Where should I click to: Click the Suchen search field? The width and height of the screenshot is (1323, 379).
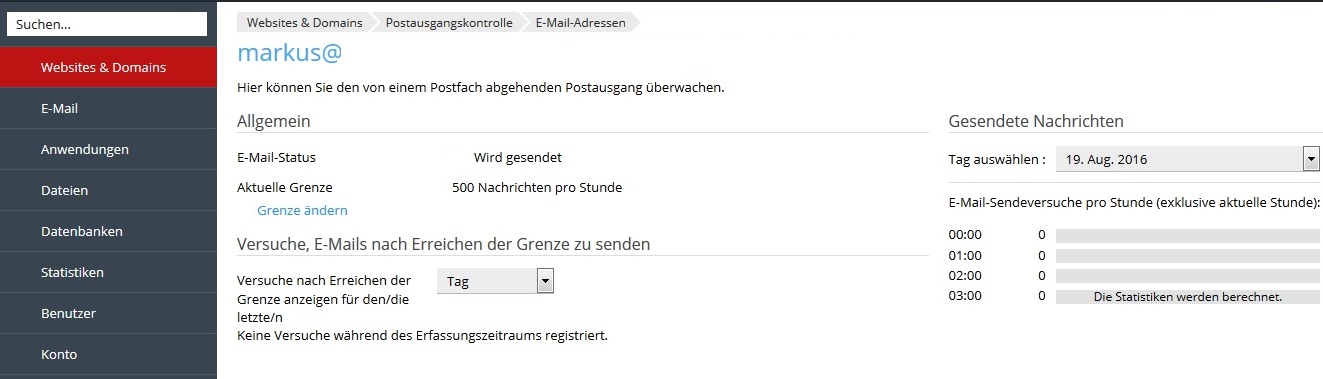click(x=107, y=24)
